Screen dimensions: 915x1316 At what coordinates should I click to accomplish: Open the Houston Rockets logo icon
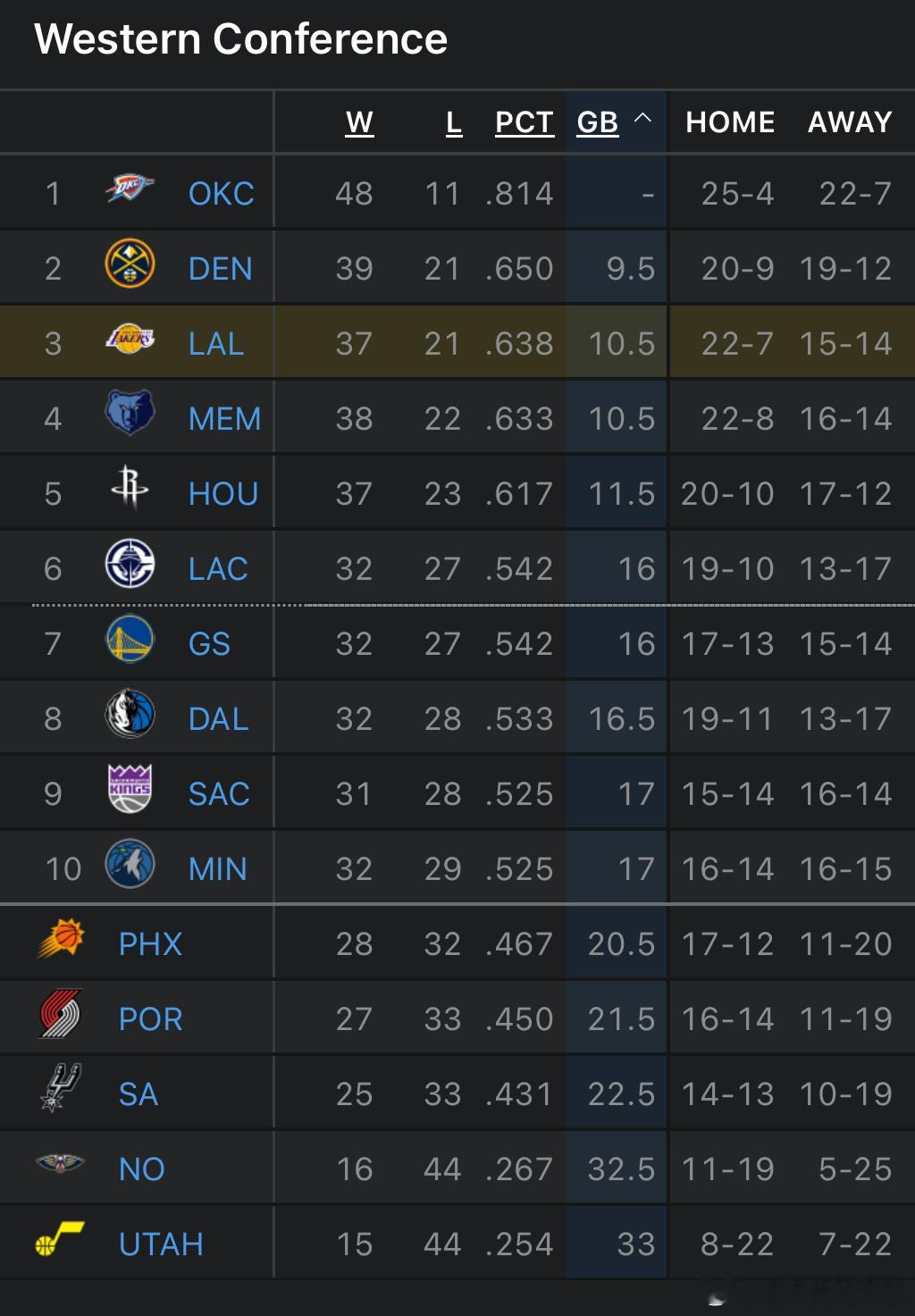[130, 488]
